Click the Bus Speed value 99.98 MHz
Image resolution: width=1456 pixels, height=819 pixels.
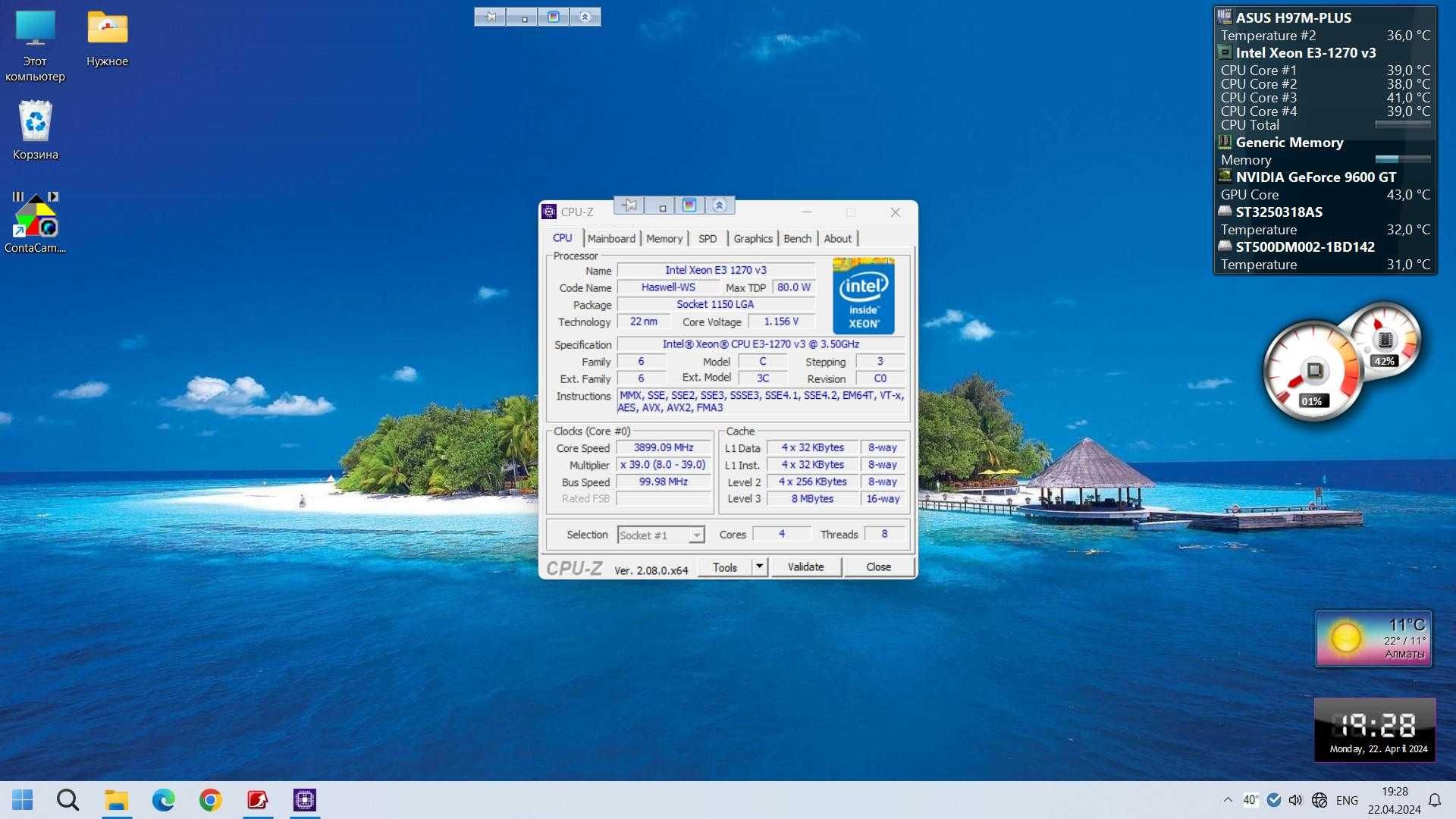(x=664, y=482)
